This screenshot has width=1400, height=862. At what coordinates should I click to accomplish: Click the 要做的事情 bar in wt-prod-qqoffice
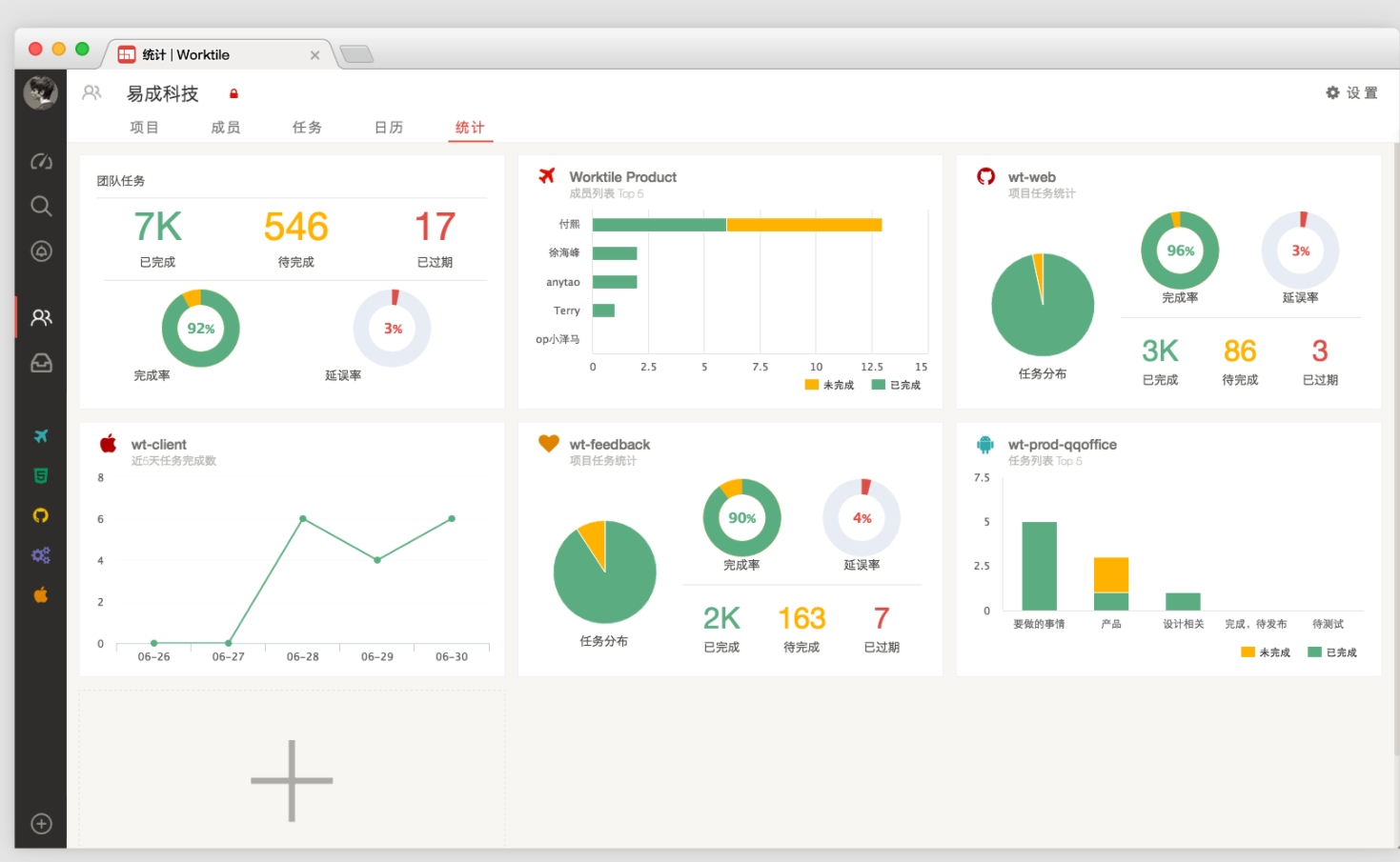coord(1040,566)
